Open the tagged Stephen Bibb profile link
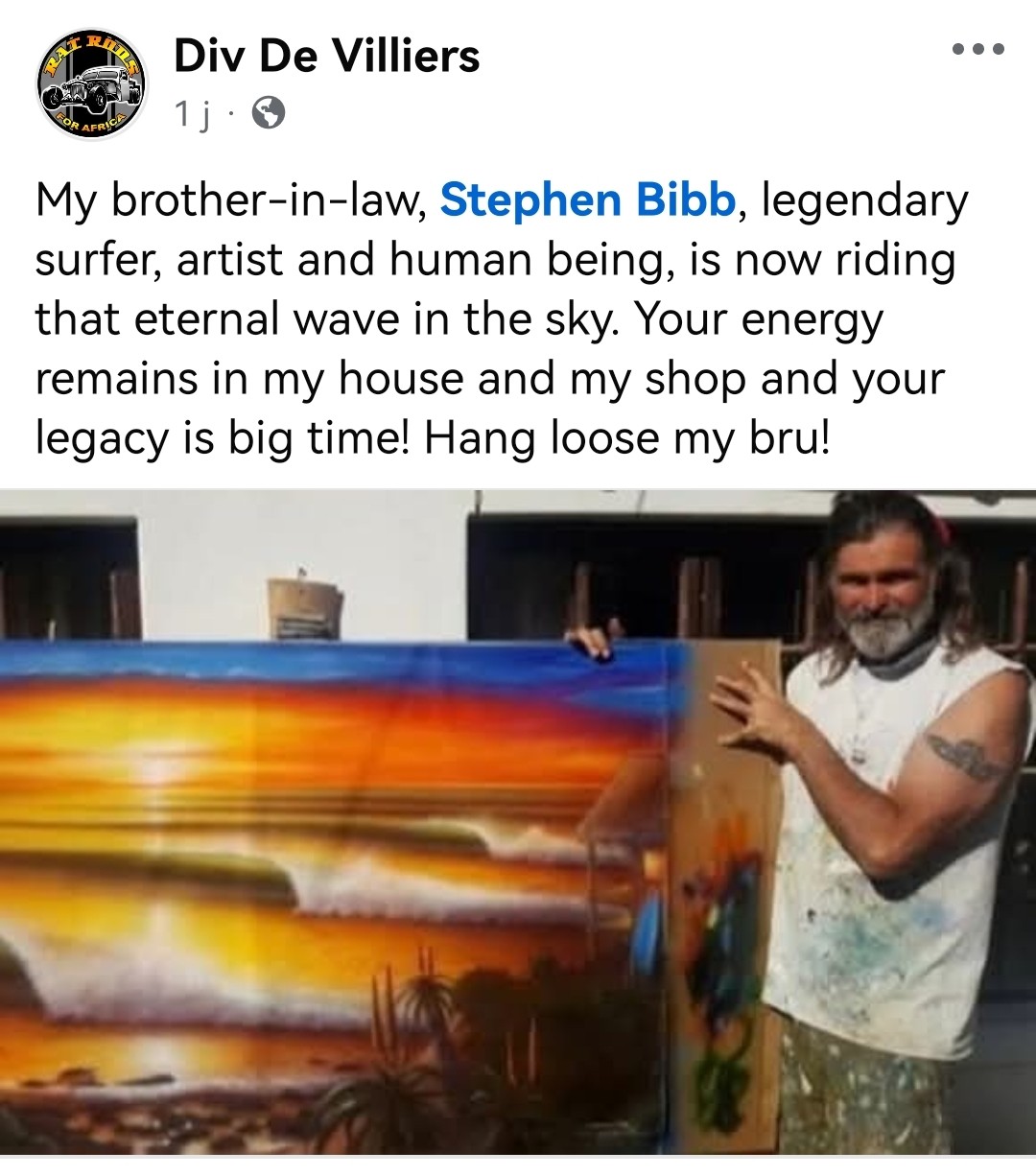This screenshot has height=1175, width=1036. (x=587, y=200)
